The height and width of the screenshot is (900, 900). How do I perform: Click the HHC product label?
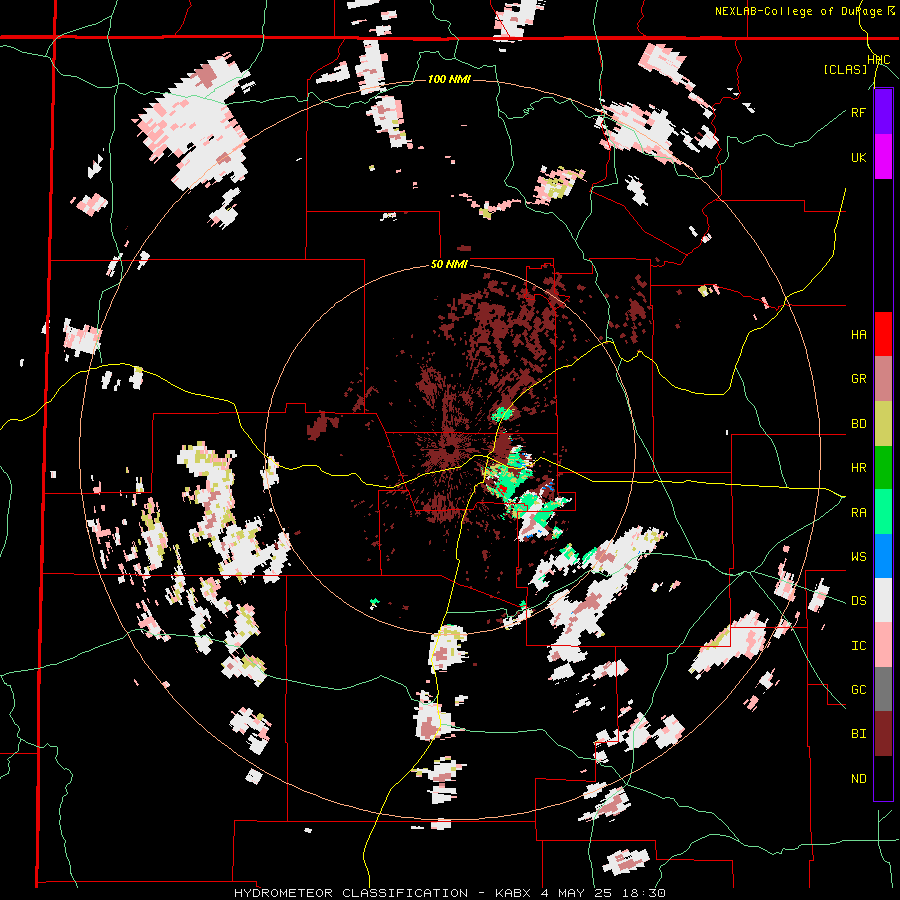pos(878,60)
